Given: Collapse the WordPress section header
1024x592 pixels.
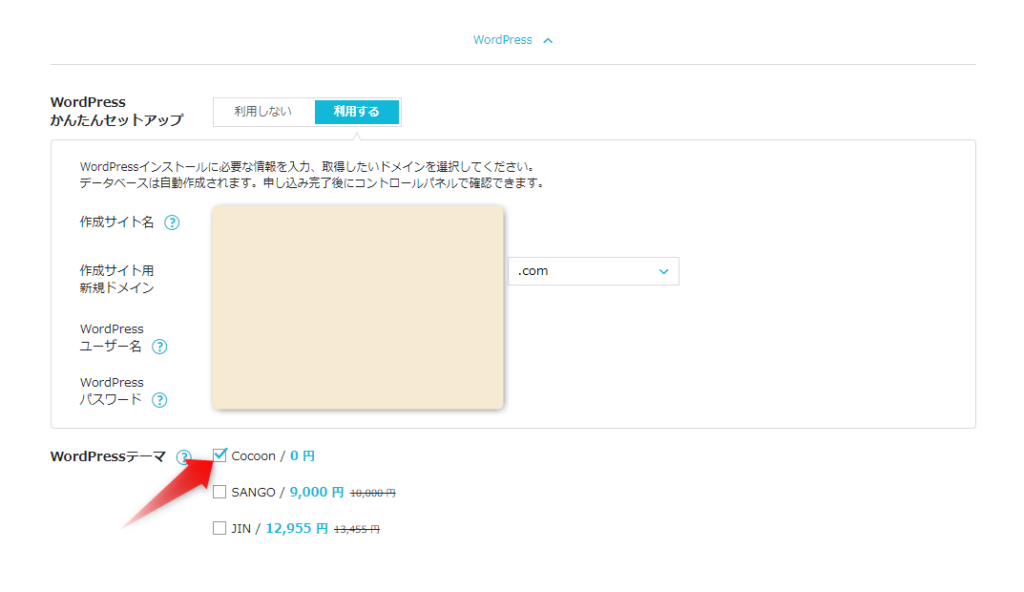Looking at the screenshot, I should [513, 40].
